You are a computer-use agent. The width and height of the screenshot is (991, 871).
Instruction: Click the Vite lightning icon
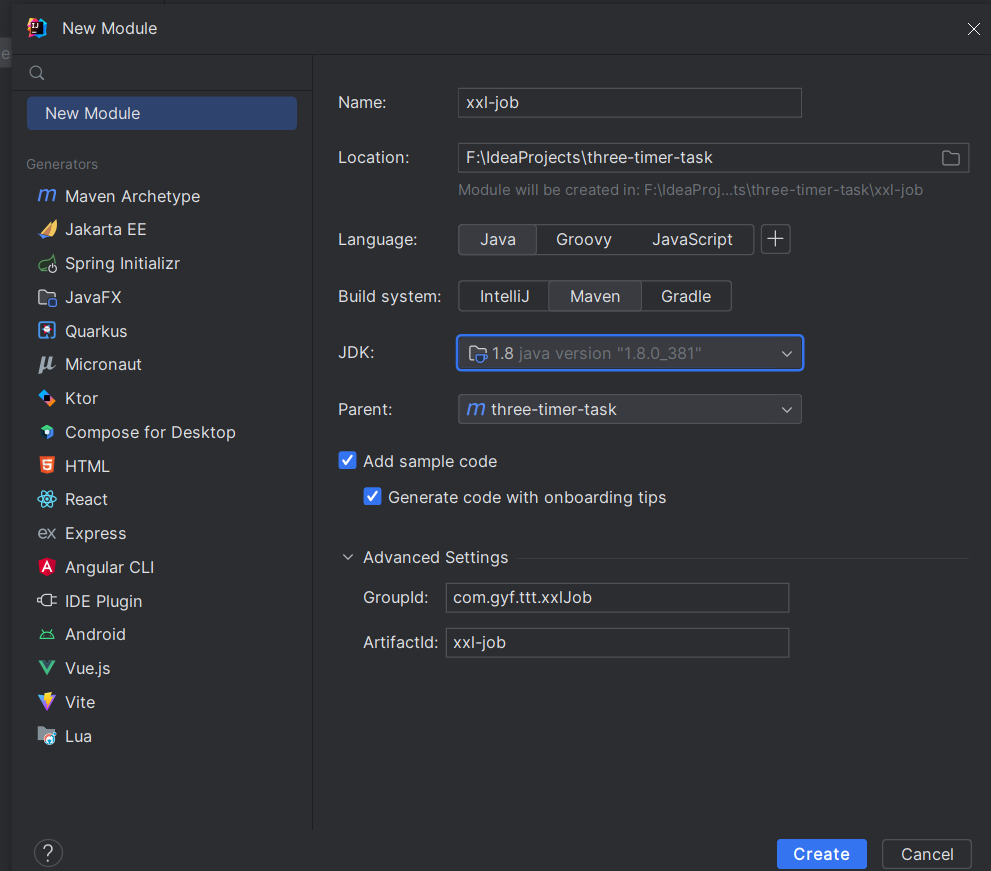pos(47,702)
